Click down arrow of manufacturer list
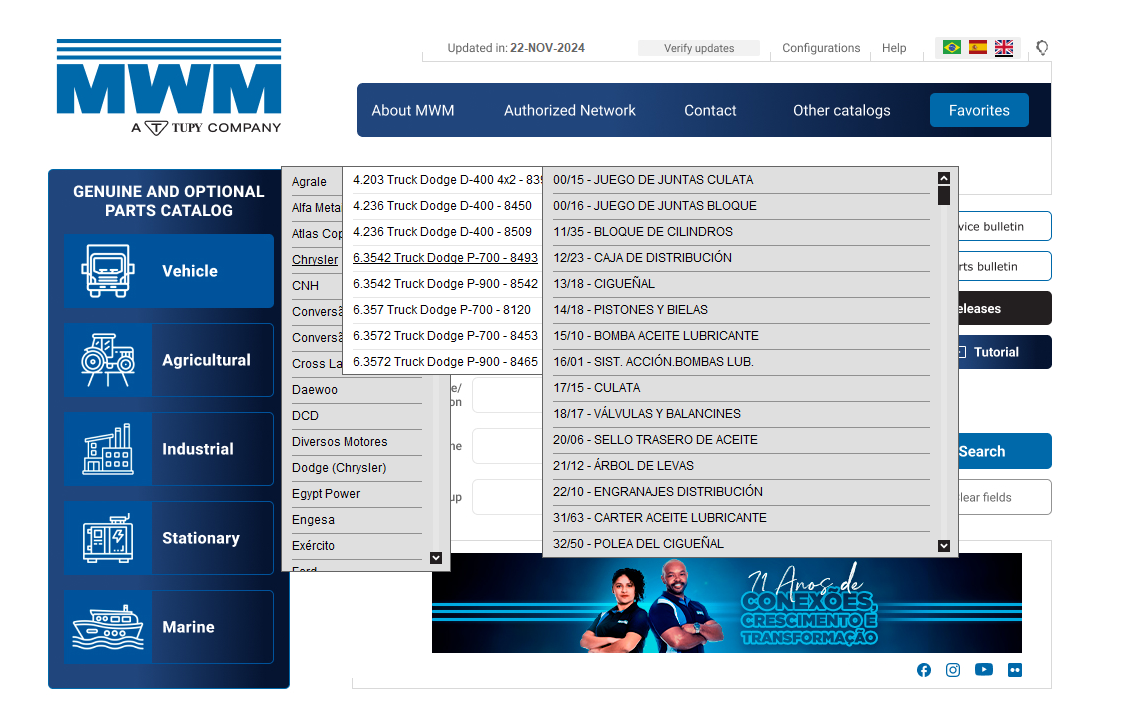 pyautogui.click(x=436, y=558)
